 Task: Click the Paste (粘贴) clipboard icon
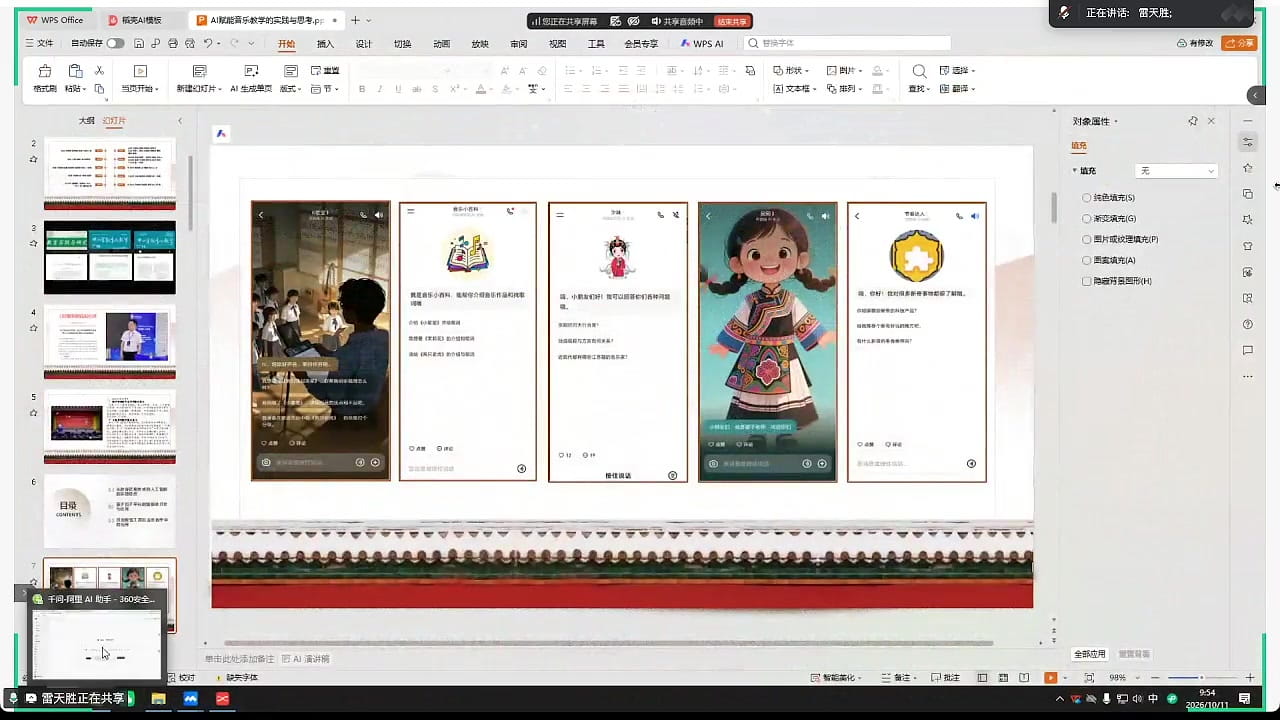tap(75, 71)
